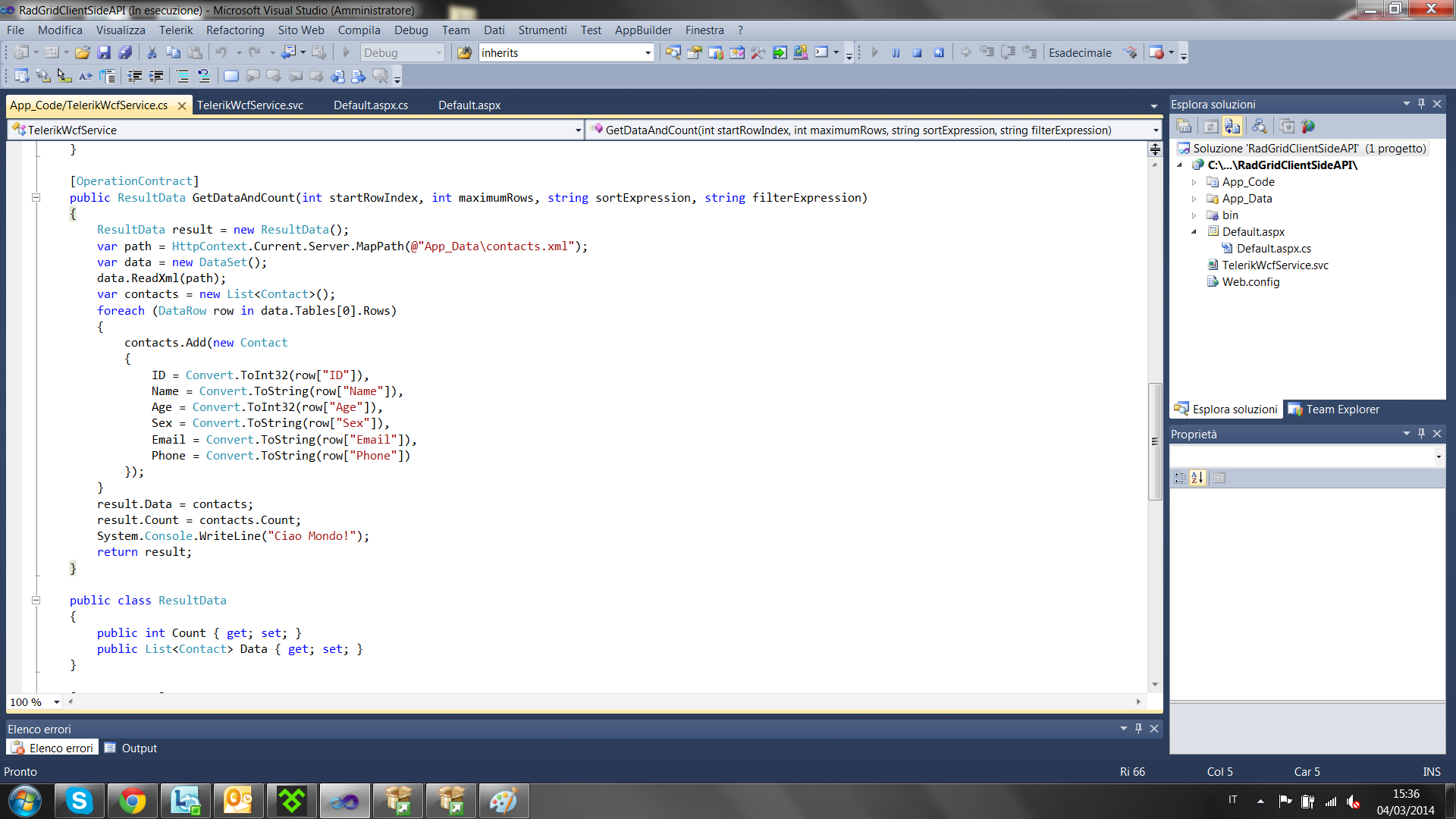This screenshot has height=819, width=1456.
Task: Collapse the ResultData class outline
Action: [x=36, y=601]
